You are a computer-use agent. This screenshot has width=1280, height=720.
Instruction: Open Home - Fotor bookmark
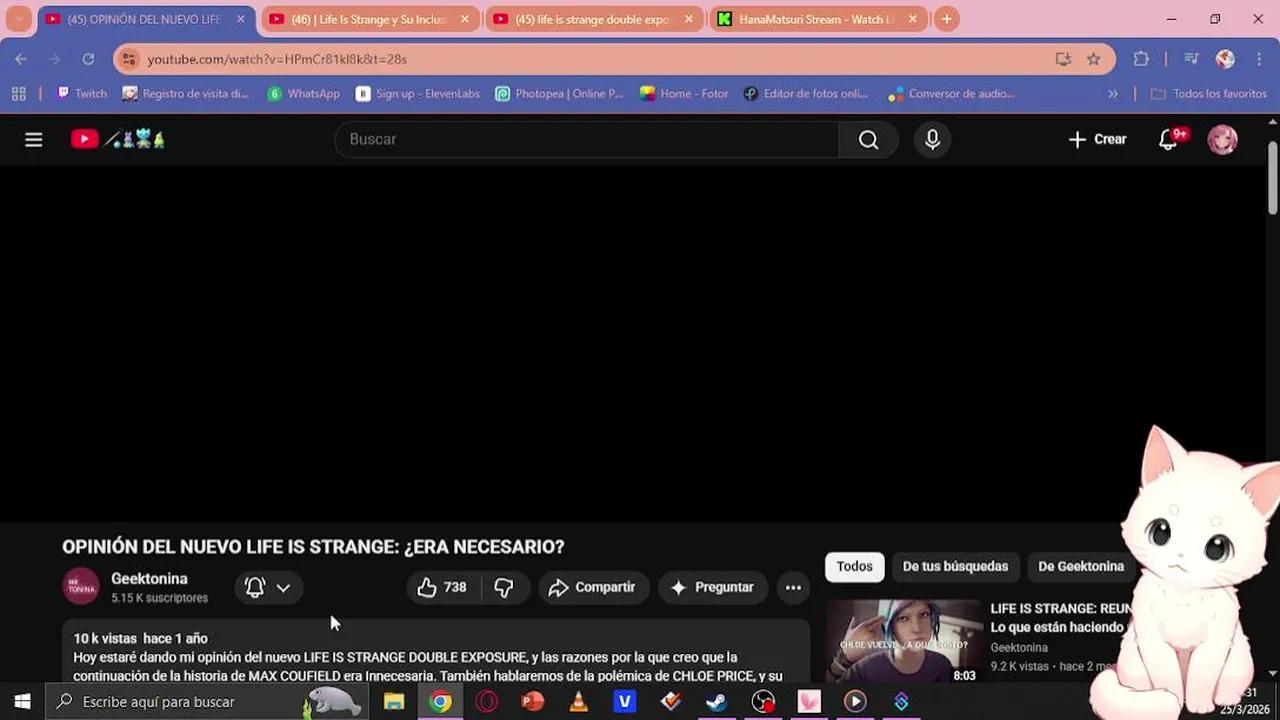click(685, 93)
